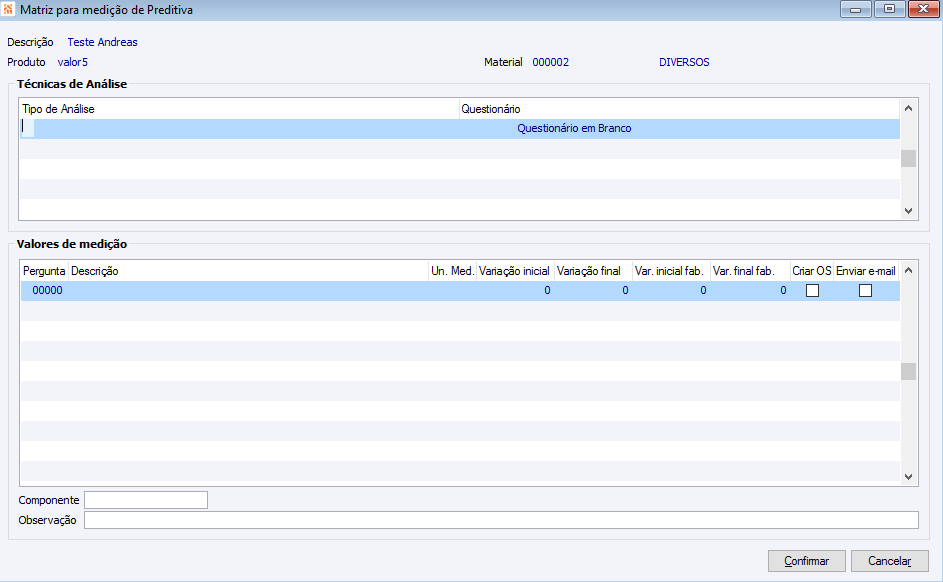Click the Un. Med. column header
The height and width of the screenshot is (582, 943).
point(452,271)
